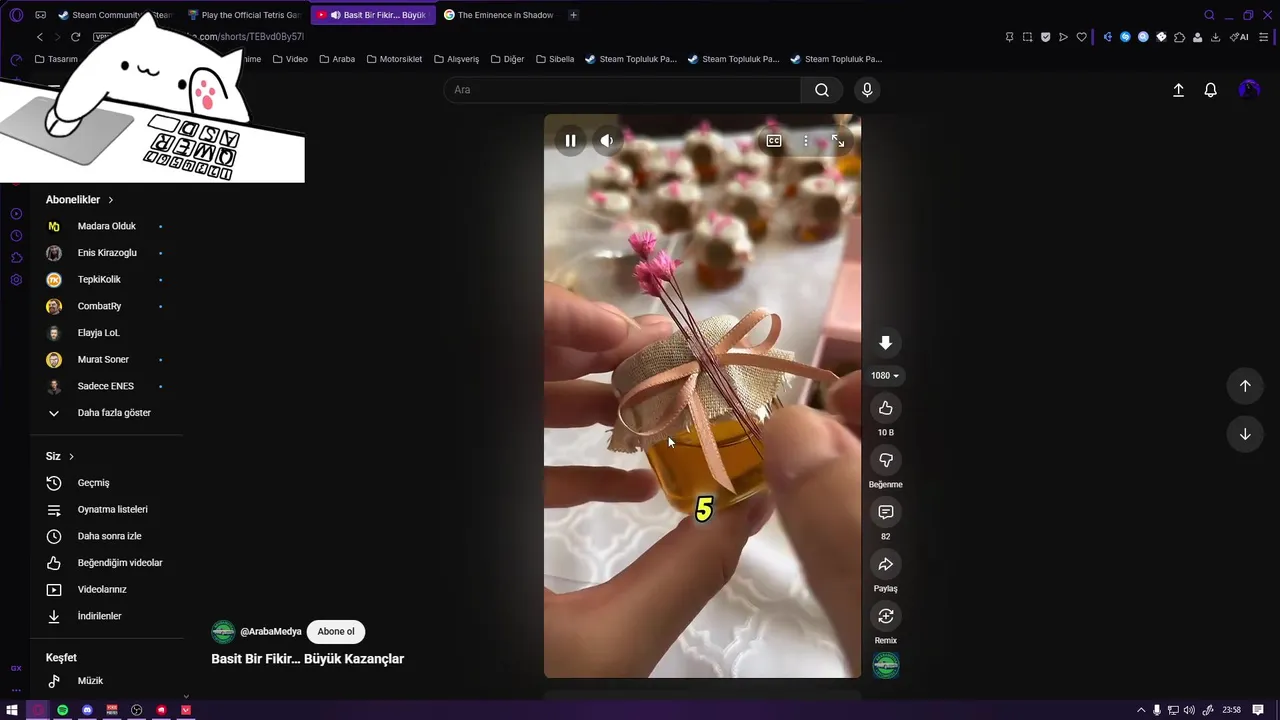Open the Murat Soner channel
Image resolution: width=1280 pixels, height=720 pixels.
106,360
